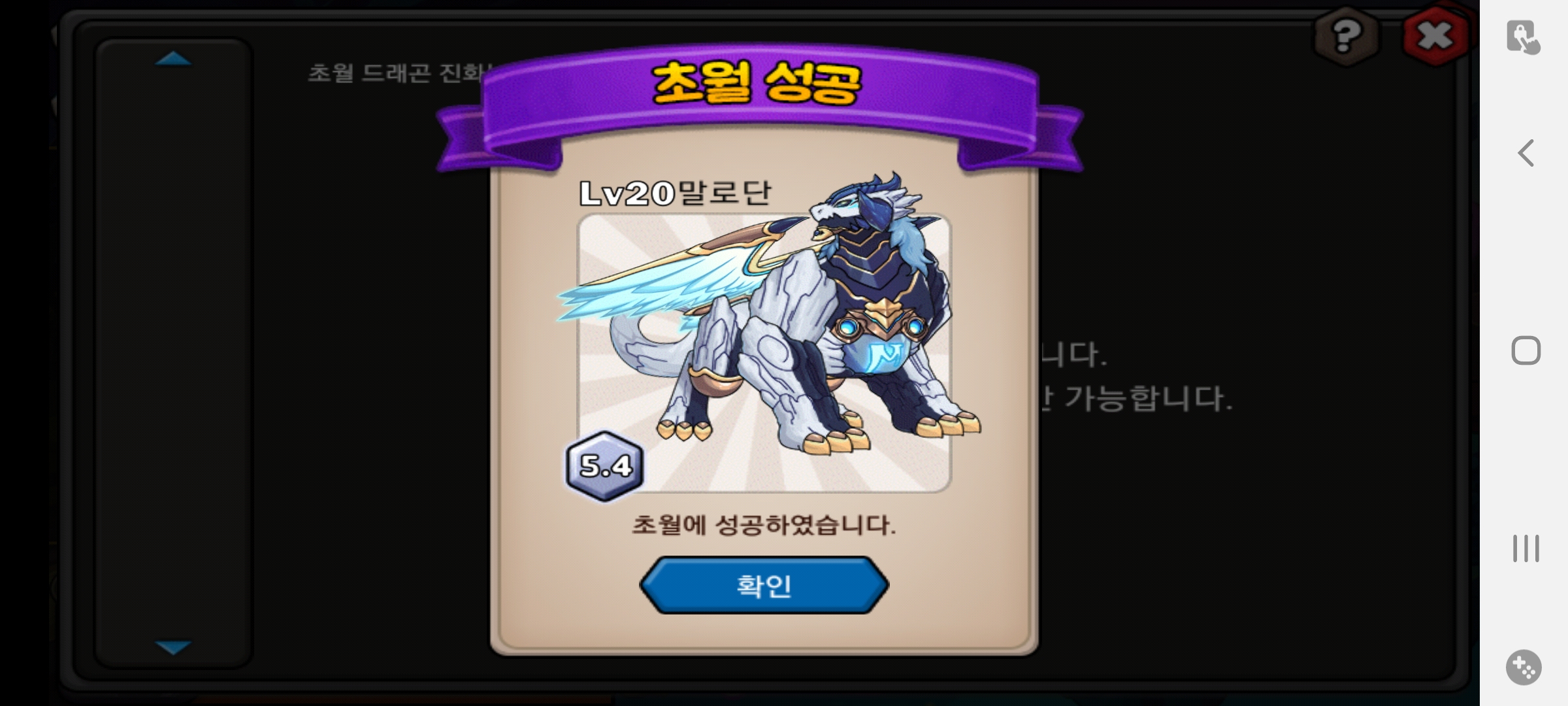Open the game tools controller icon

[x=1524, y=667]
